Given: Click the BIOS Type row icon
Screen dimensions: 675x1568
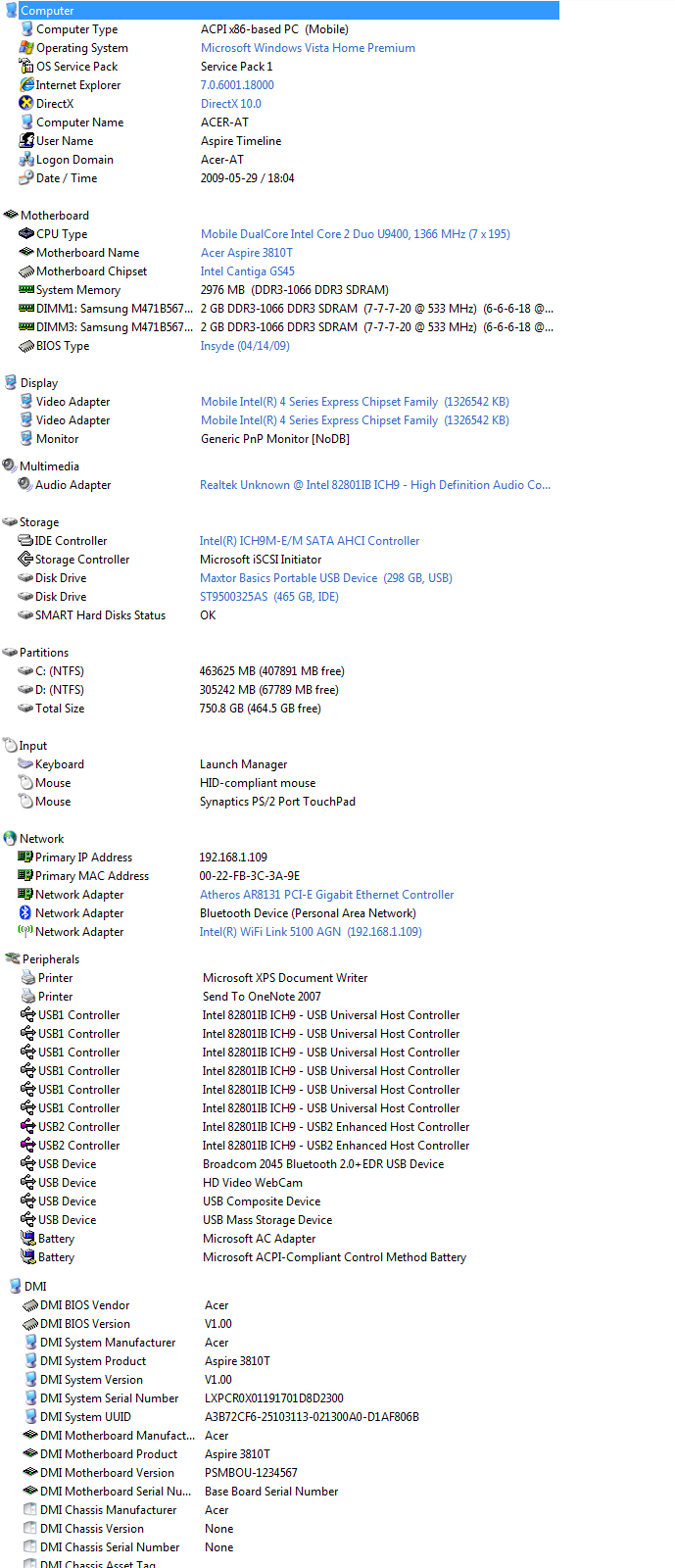Looking at the screenshot, I should click(26, 346).
